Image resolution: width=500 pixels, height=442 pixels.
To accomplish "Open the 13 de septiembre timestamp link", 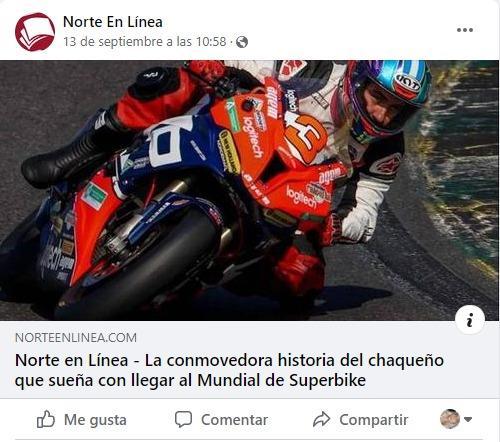I will click(x=145, y=42).
